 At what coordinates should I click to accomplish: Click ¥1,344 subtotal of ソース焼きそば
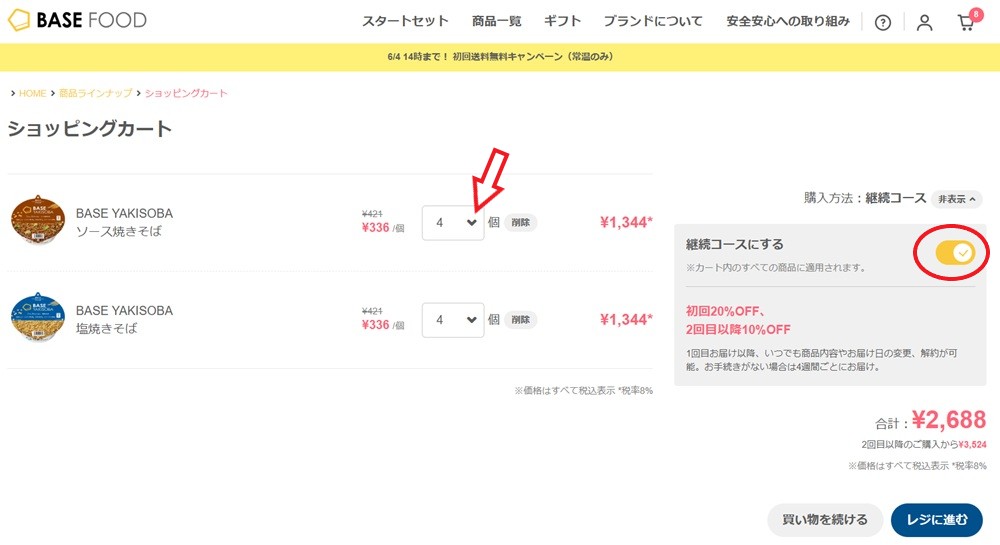(x=626, y=222)
